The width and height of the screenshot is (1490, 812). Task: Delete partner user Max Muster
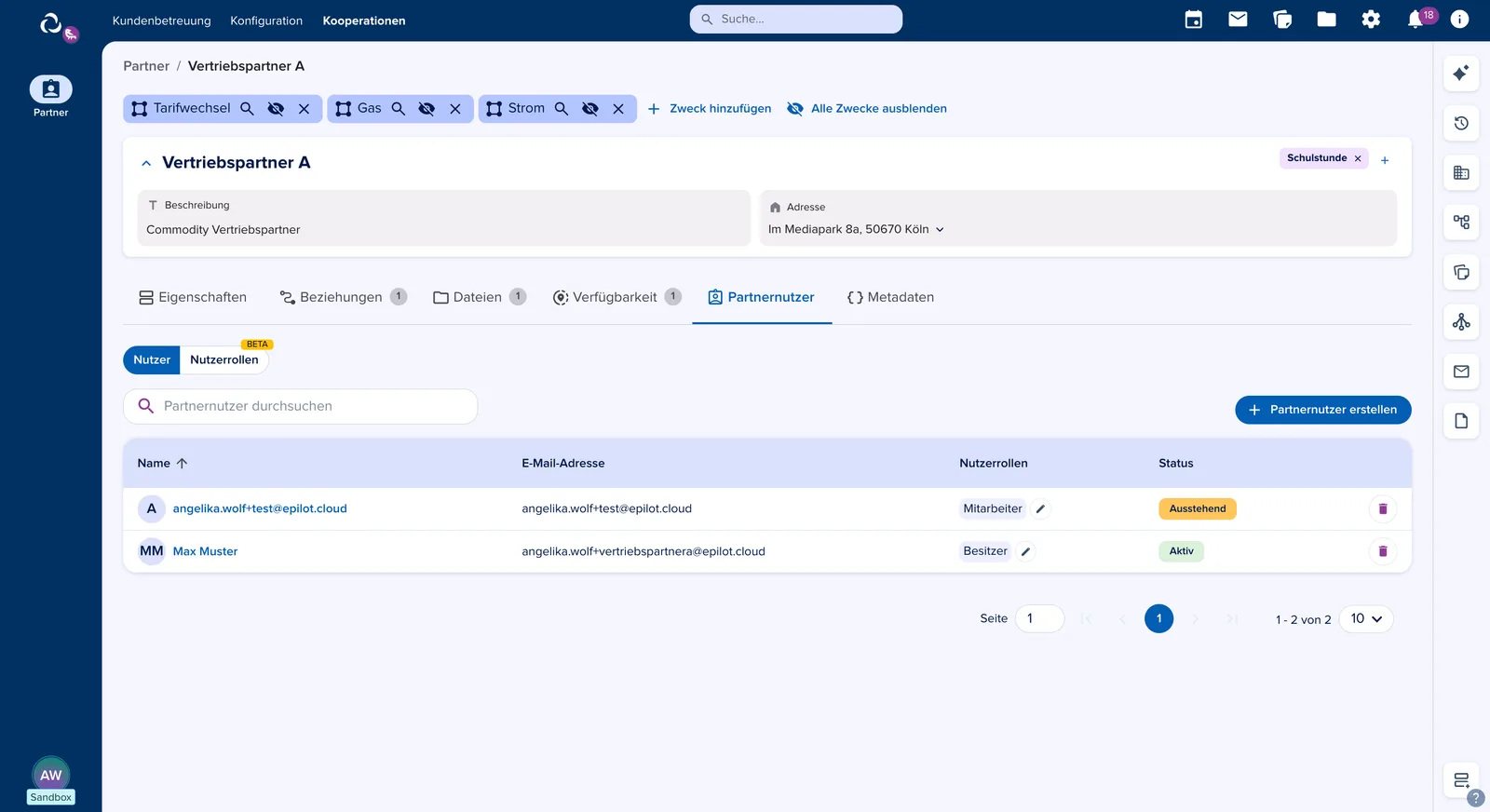tap(1383, 551)
